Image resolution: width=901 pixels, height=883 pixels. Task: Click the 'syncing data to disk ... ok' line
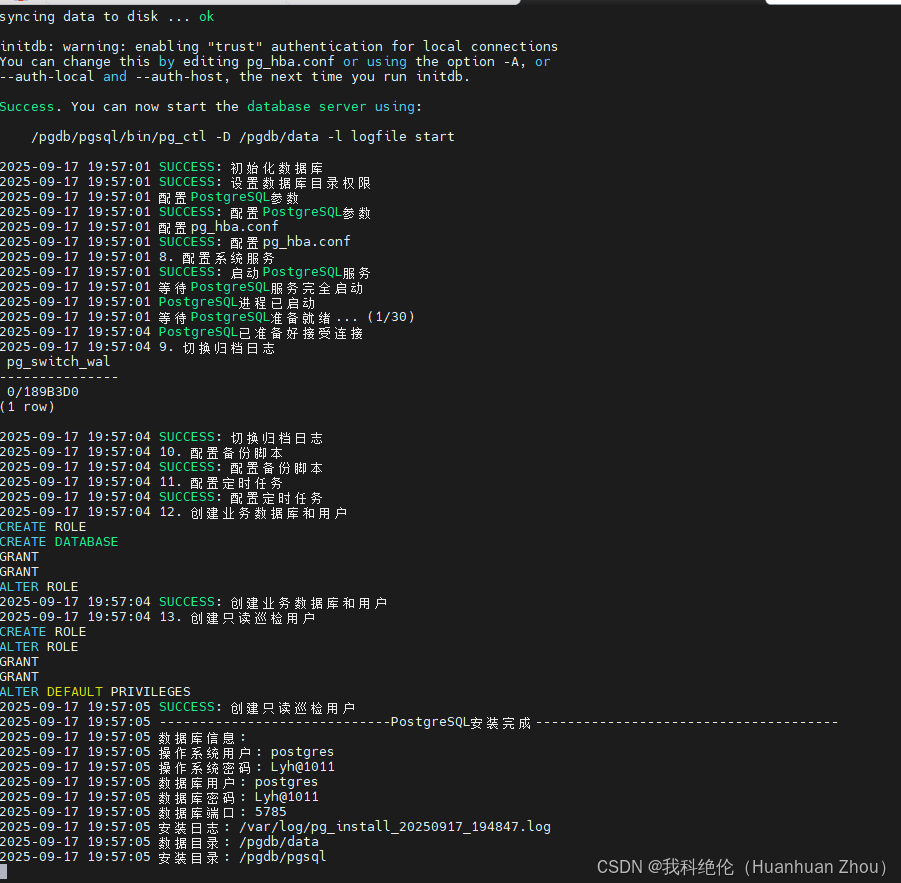107,17
